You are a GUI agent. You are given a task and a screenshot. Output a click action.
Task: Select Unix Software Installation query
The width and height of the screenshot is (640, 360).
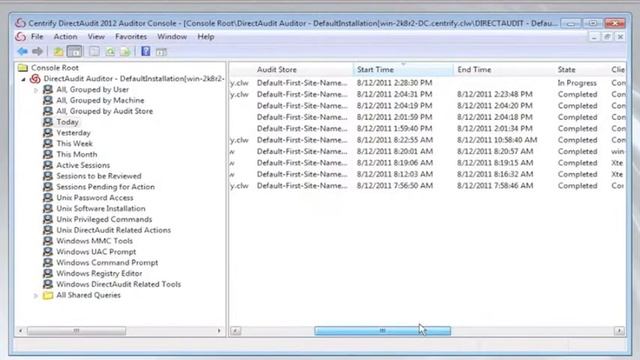pyautogui.click(x=101, y=208)
